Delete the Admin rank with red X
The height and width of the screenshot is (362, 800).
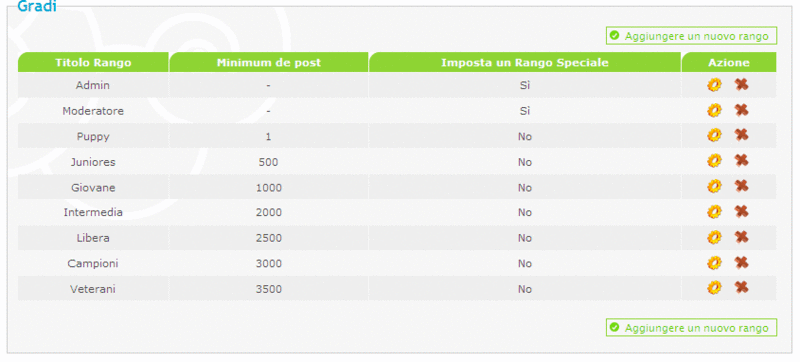click(x=741, y=85)
